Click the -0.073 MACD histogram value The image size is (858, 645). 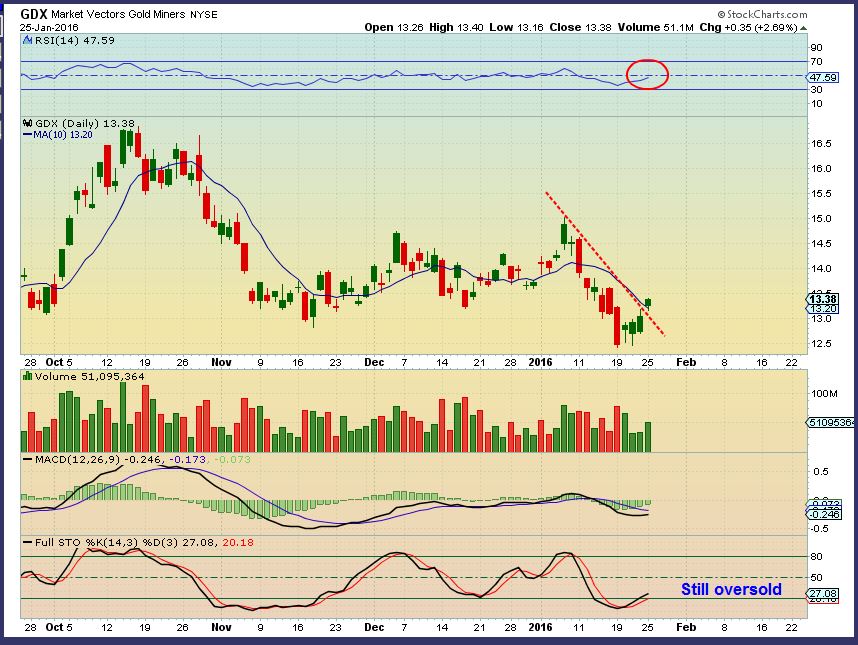[x=232, y=460]
